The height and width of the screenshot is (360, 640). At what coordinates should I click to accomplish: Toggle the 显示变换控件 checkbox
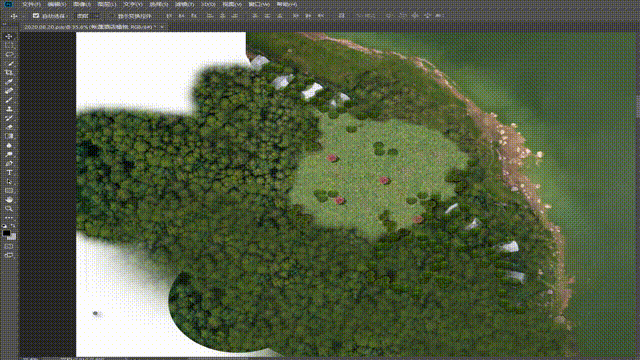click(x=112, y=16)
